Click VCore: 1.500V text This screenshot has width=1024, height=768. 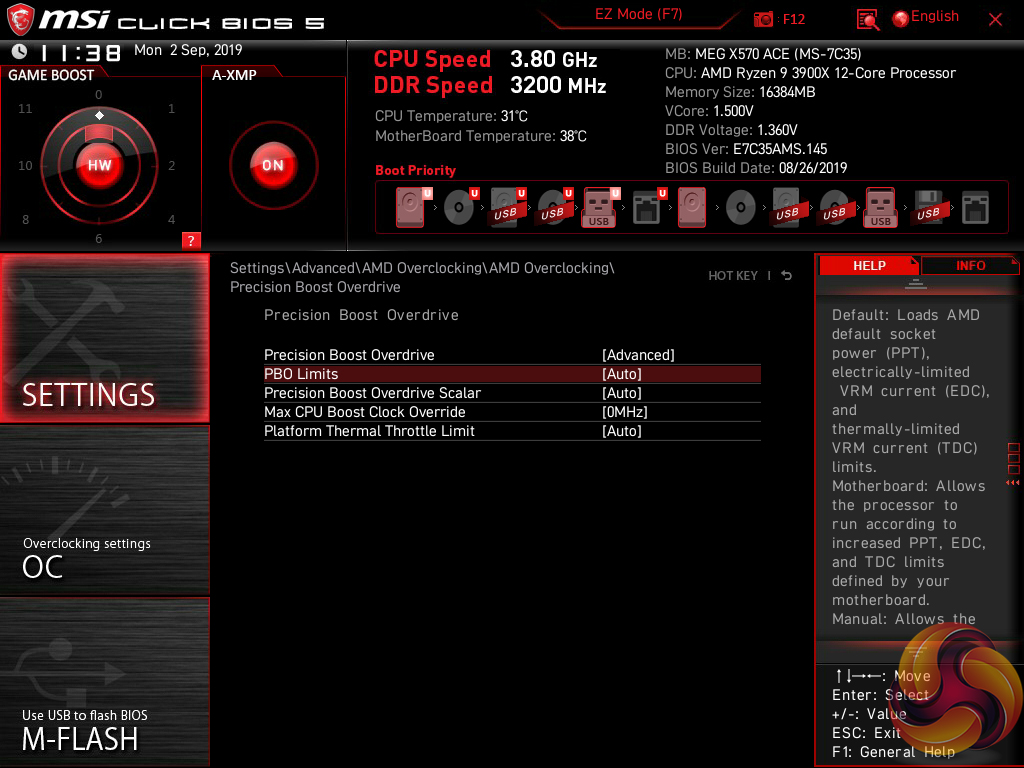tap(709, 111)
